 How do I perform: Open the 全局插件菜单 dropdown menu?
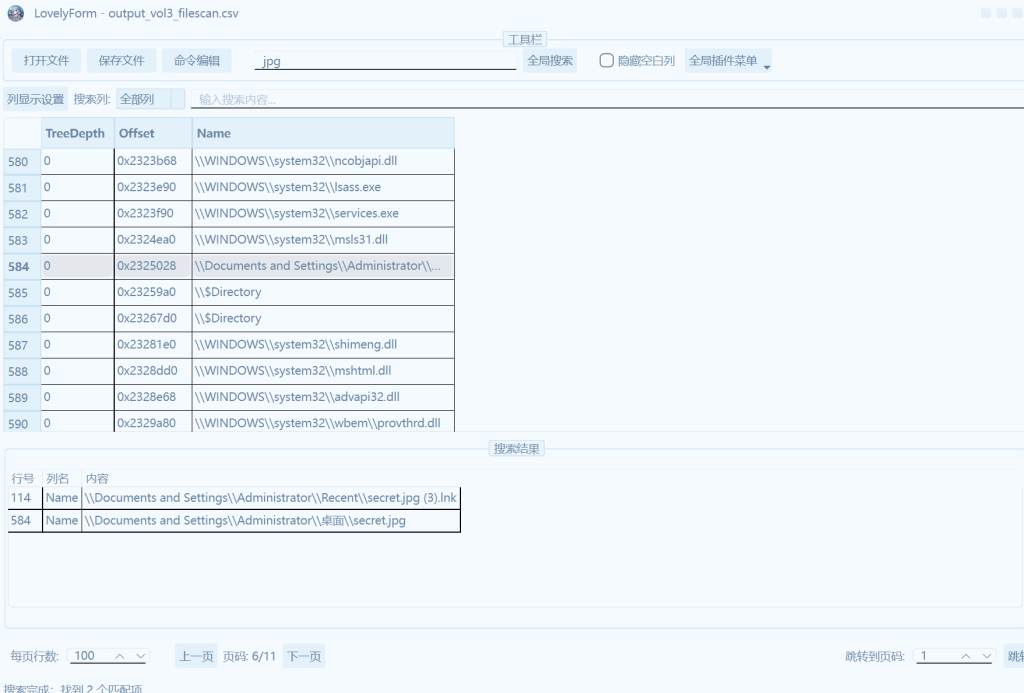point(728,61)
